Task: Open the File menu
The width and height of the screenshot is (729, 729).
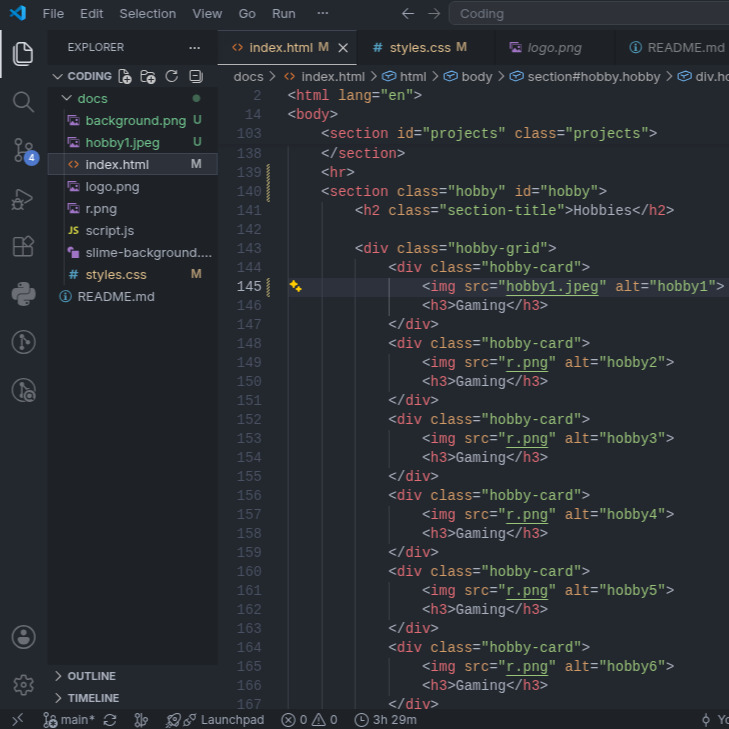Action: tap(53, 13)
